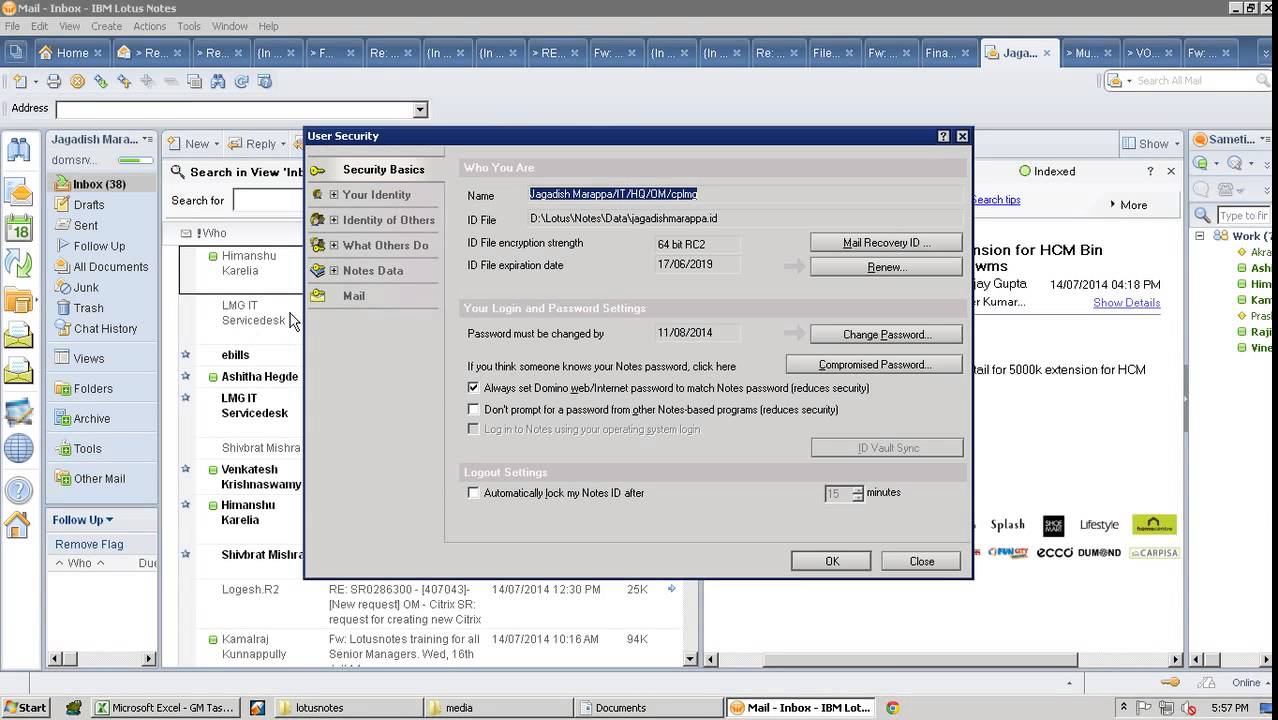Open the Actions menu
The image size is (1278, 720).
coord(149,26)
